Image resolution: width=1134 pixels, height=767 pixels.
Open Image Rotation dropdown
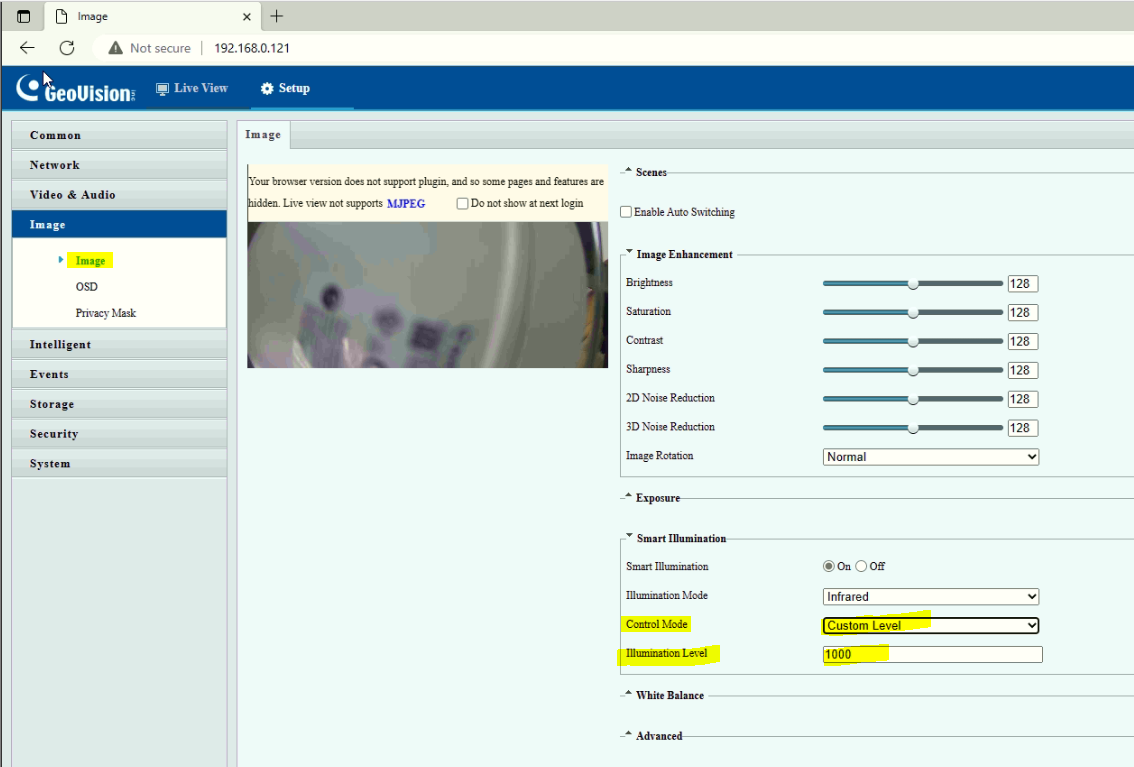(x=931, y=457)
